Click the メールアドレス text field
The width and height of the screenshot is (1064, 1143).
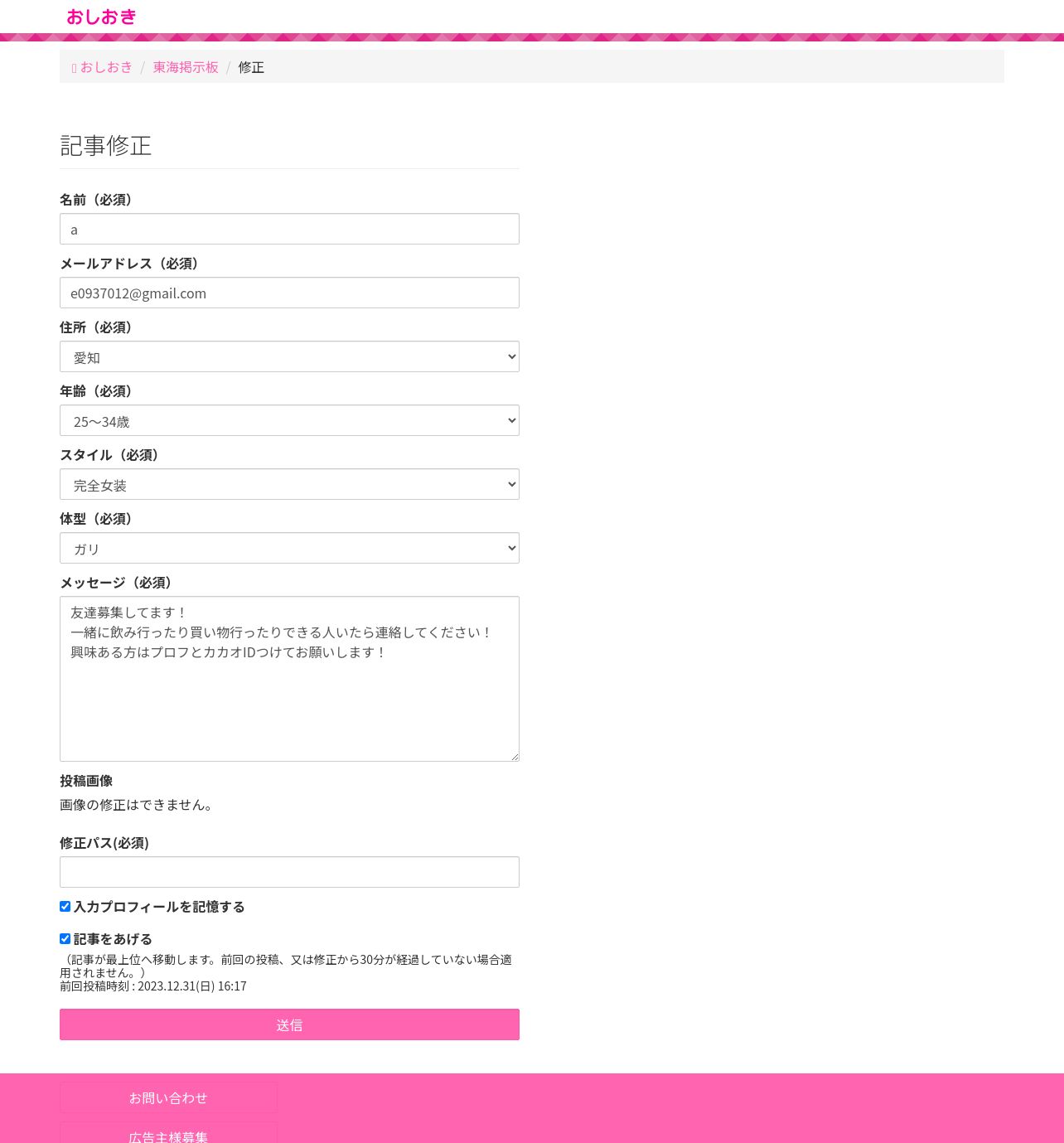(x=289, y=293)
